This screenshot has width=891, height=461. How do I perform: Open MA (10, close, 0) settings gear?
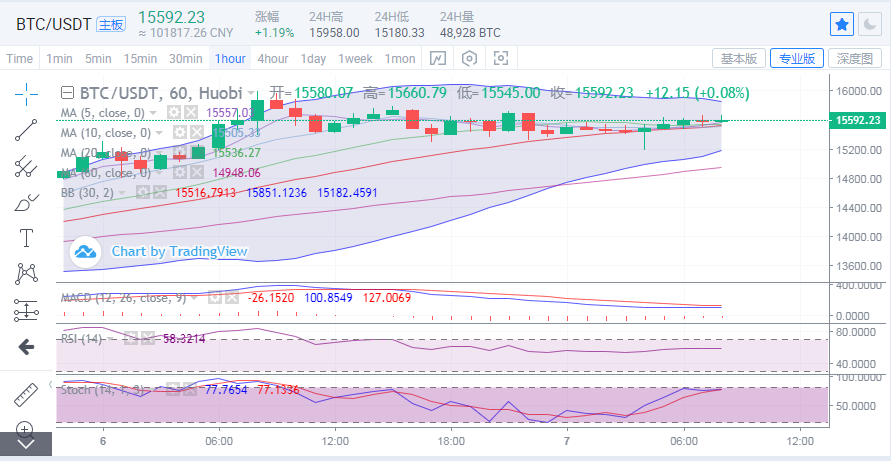[x=180, y=132]
